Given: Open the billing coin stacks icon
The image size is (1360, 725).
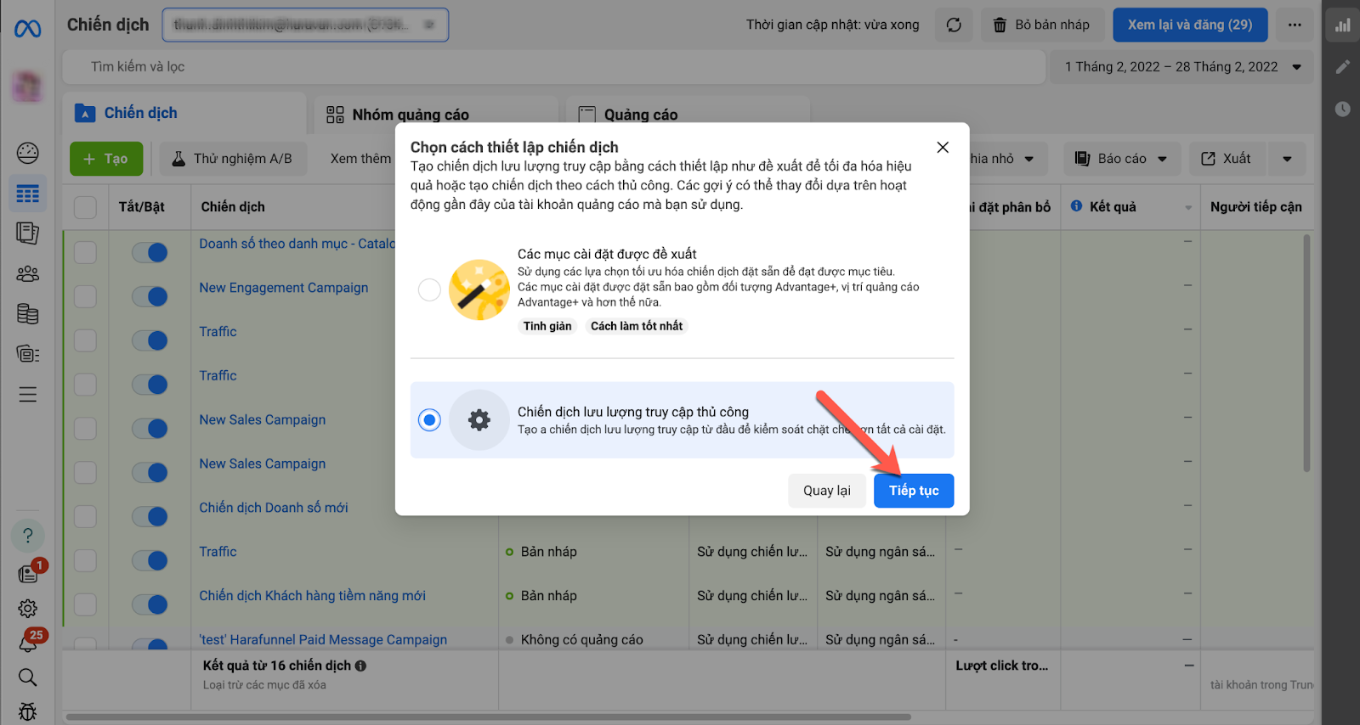Looking at the screenshot, I should pos(28,313).
